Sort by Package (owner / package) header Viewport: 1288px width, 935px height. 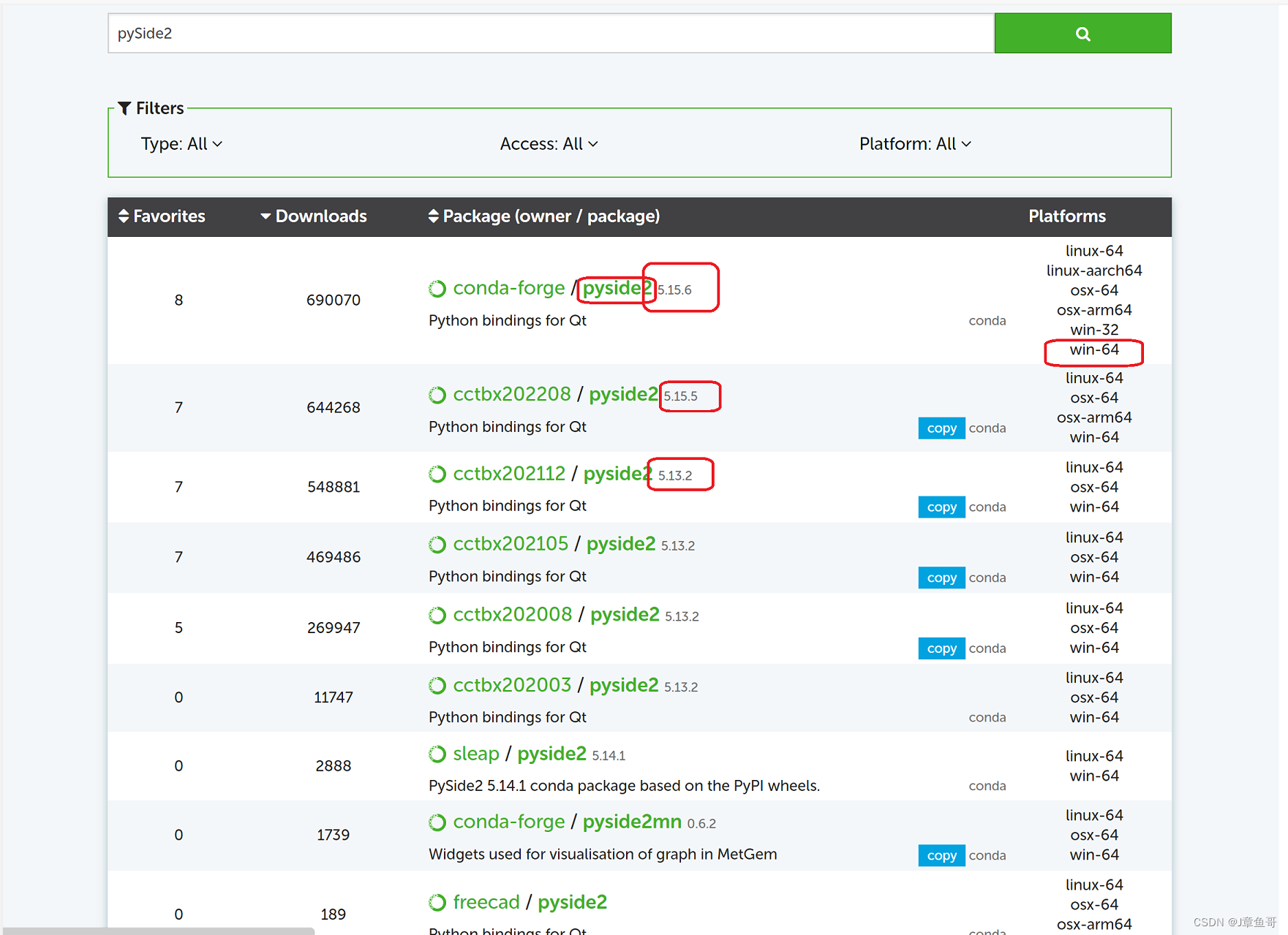pyautogui.click(x=544, y=216)
